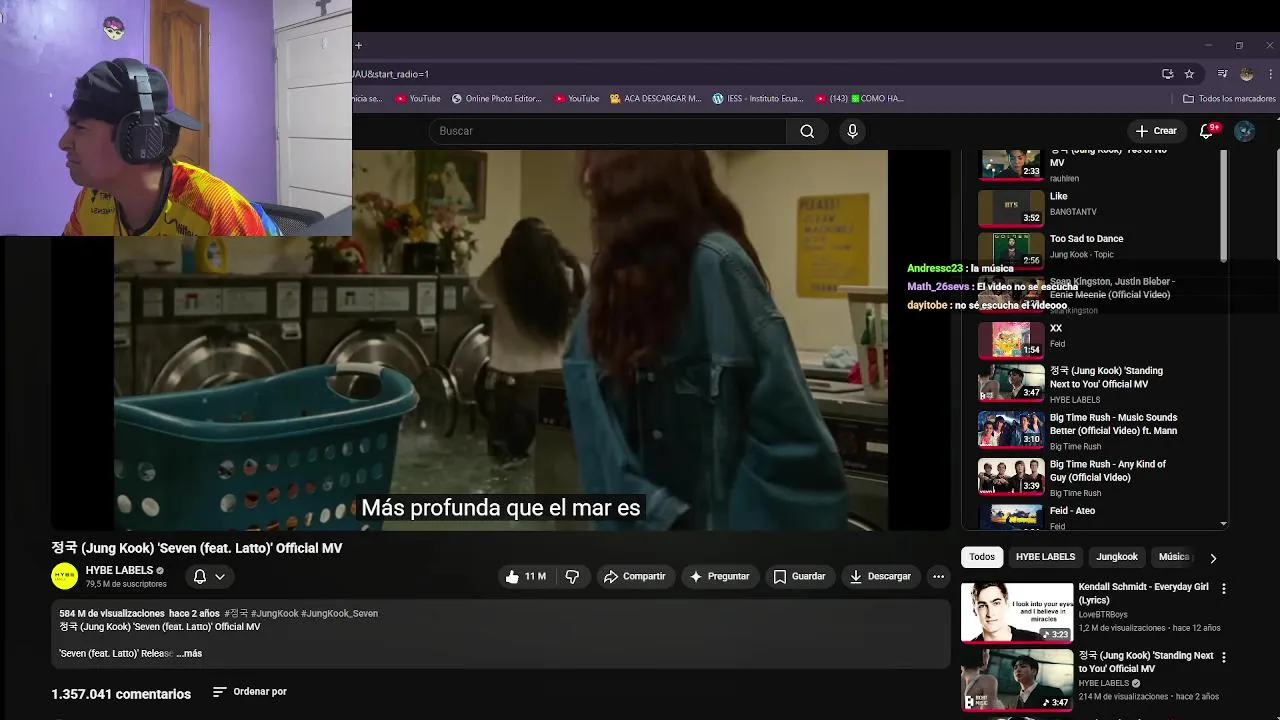Click the install app icon in address bar
Viewport: 1280px width, 720px height.
pos(1167,74)
